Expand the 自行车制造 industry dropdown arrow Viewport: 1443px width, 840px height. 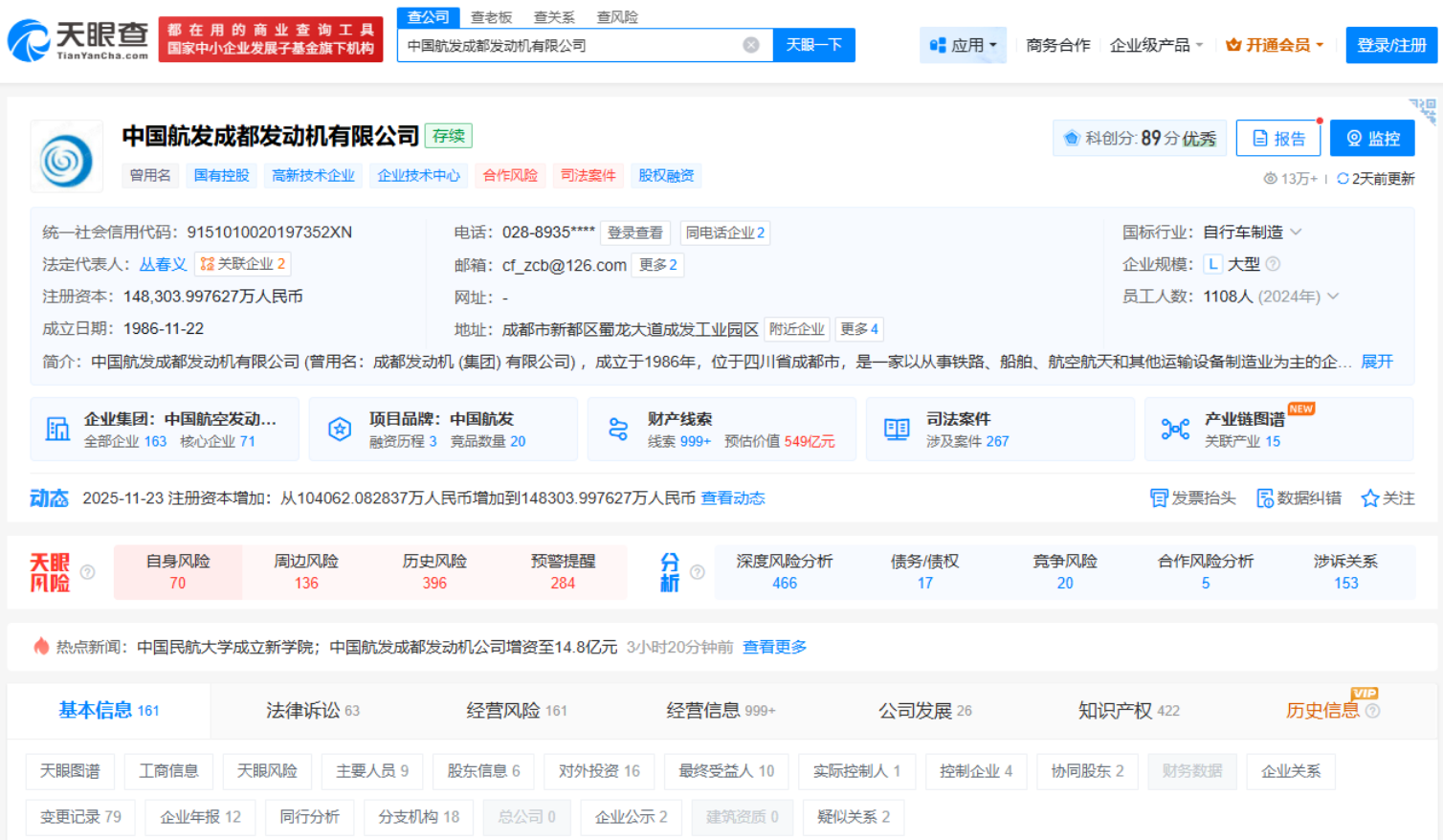pyautogui.click(x=1298, y=232)
